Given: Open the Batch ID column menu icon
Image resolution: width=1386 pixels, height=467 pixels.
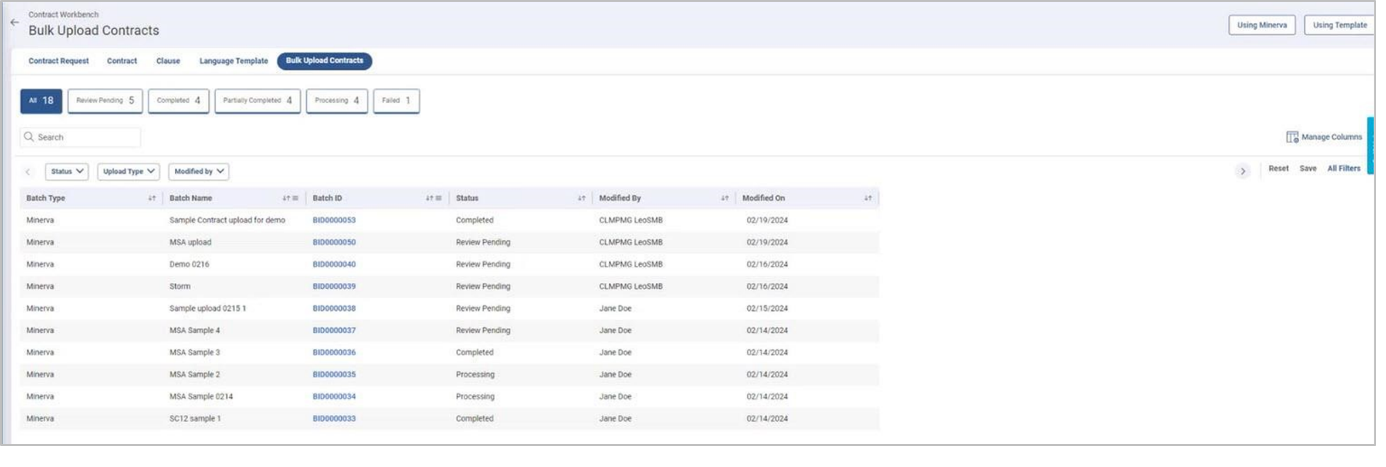Looking at the screenshot, I should pos(438,198).
